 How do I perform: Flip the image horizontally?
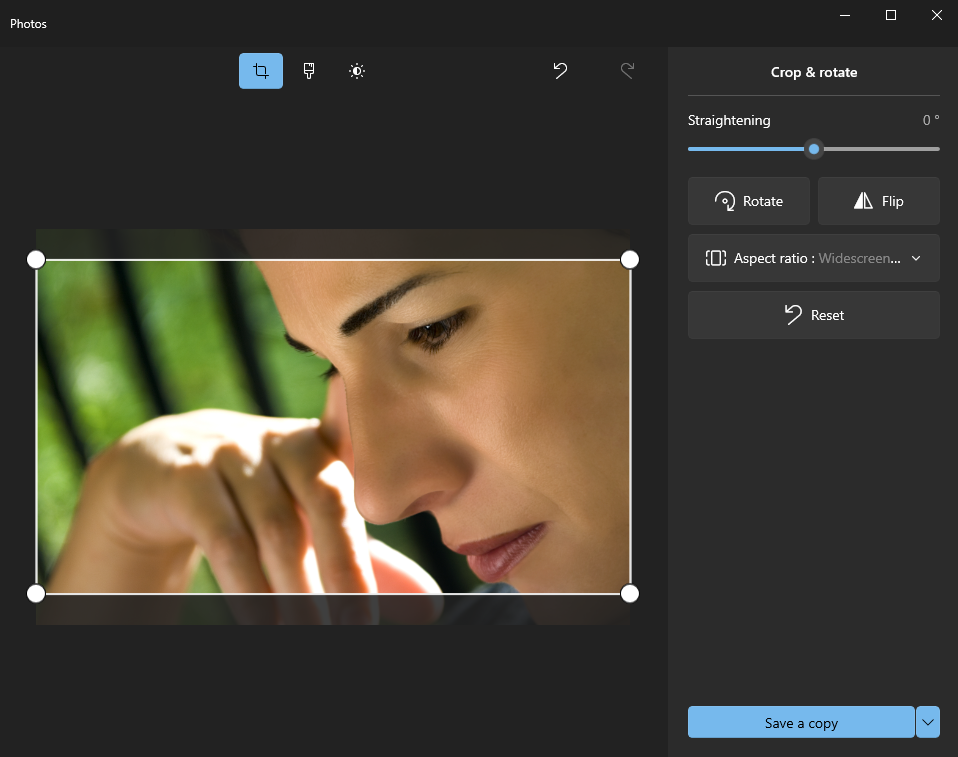[878, 201]
